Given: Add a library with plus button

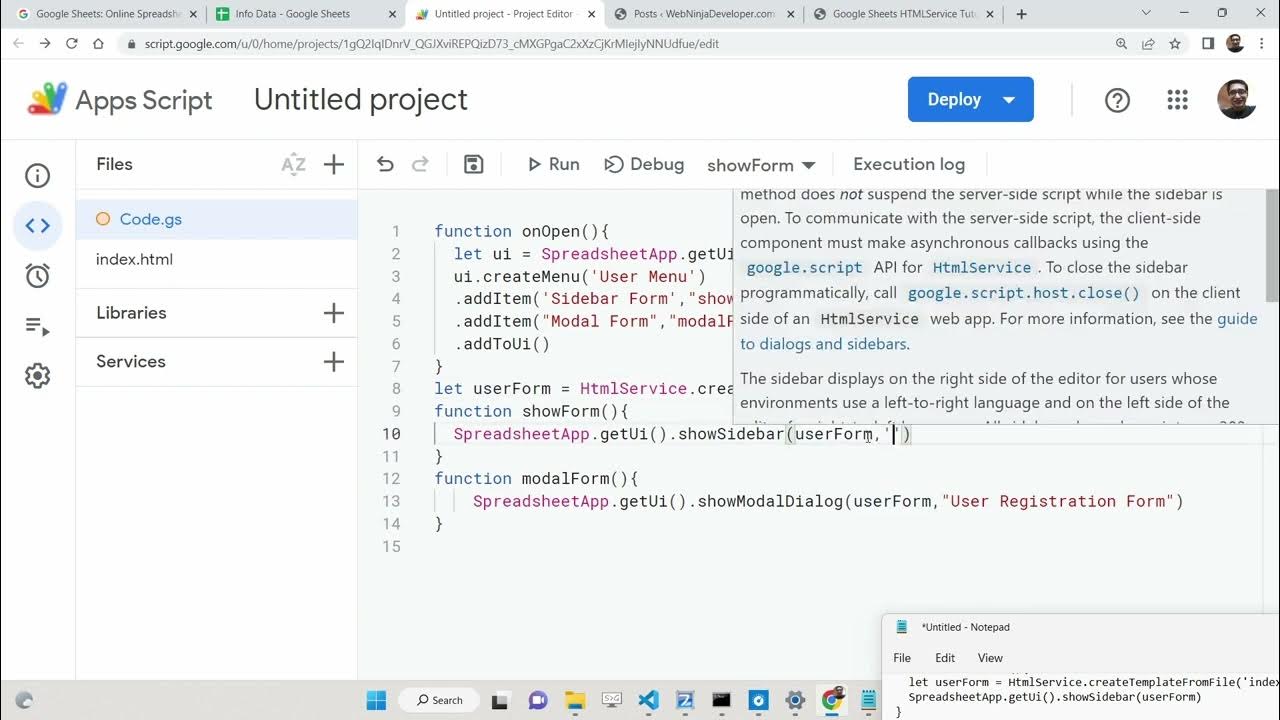Looking at the screenshot, I should [x=334, y=313].
